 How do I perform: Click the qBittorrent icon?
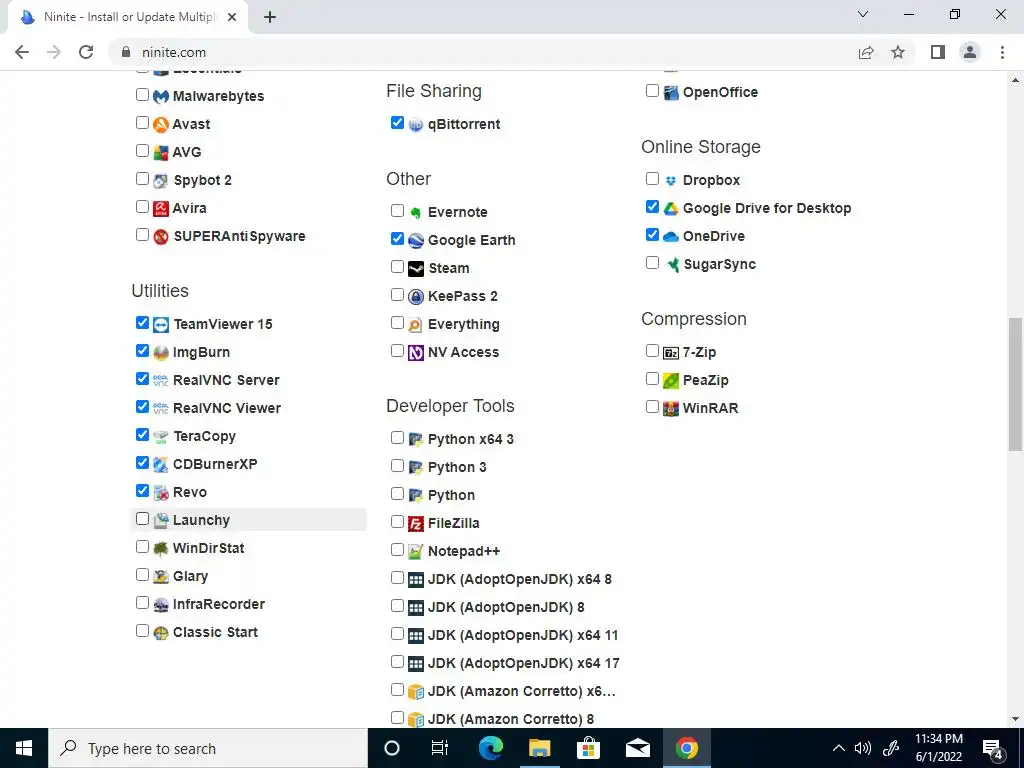416,125
